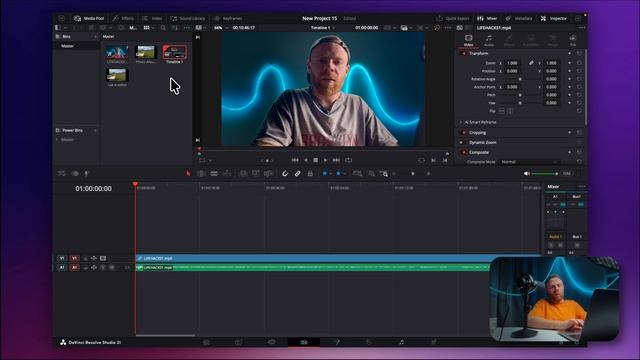The image size is (640, 360).
Task: Open the Index panel
Action: [152, 18]
